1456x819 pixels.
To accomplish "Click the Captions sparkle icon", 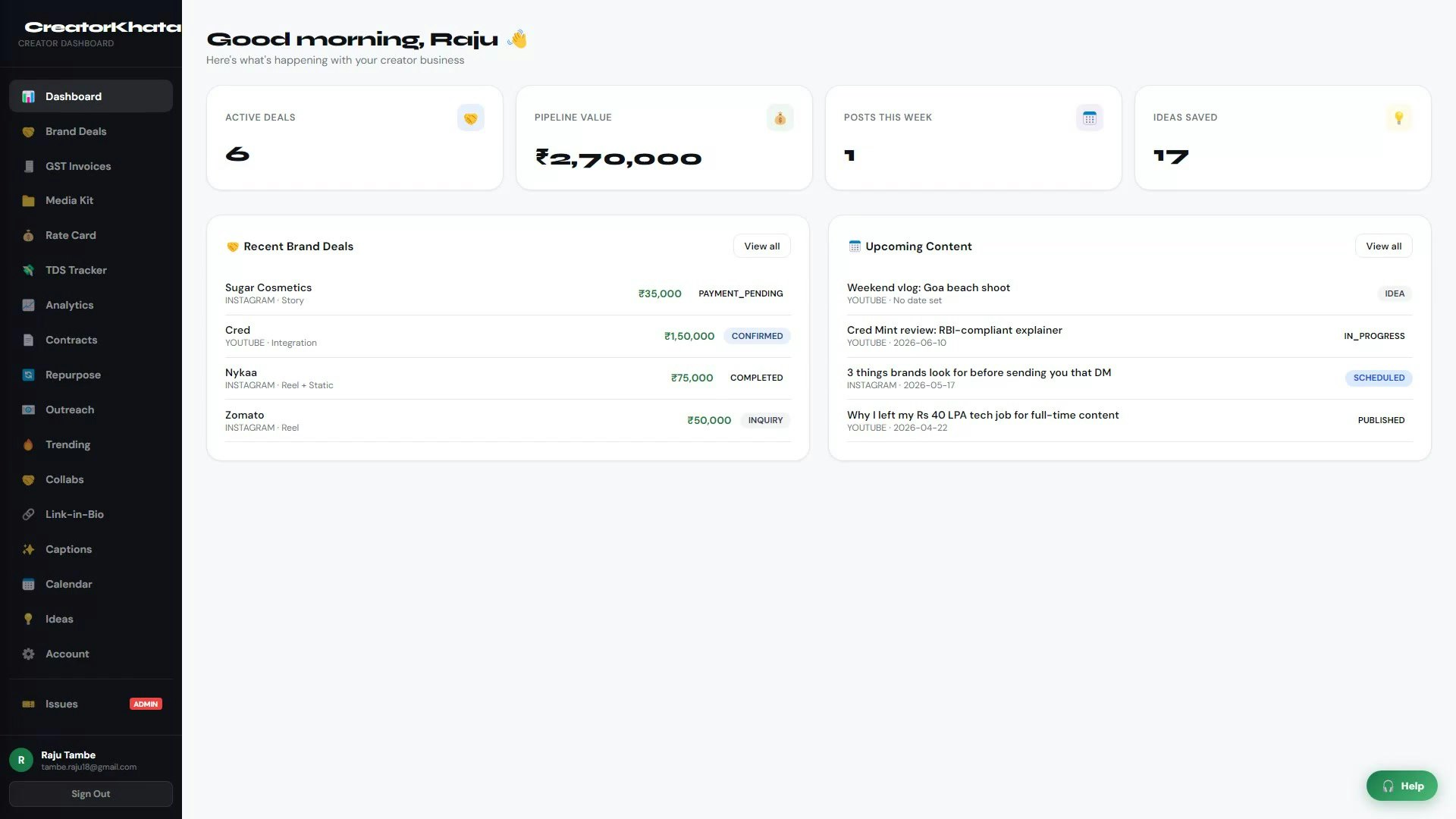I will tap(28, 549).
